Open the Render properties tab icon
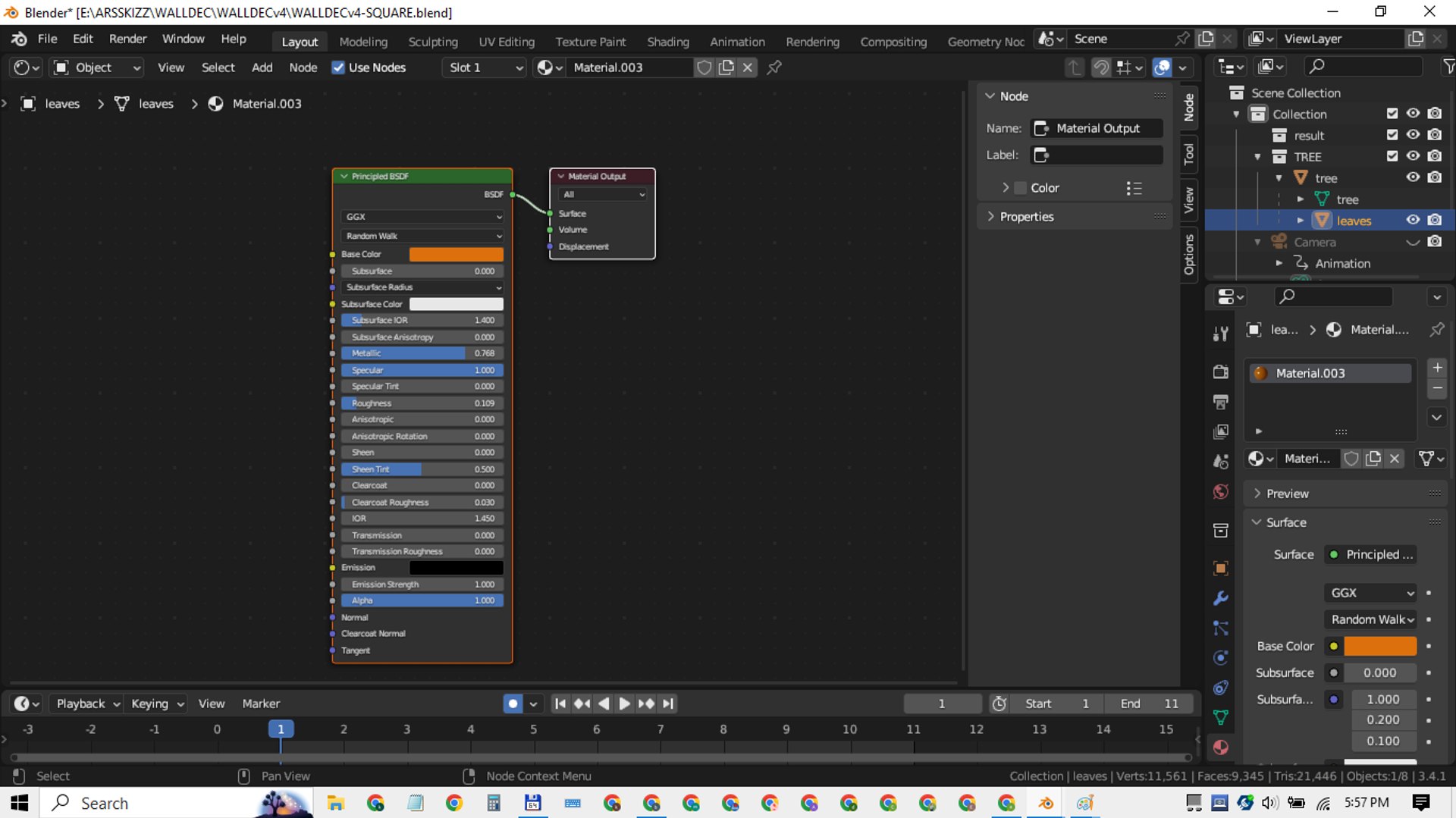This screenshot has height=818, width=1456. tap(1220, 371)
